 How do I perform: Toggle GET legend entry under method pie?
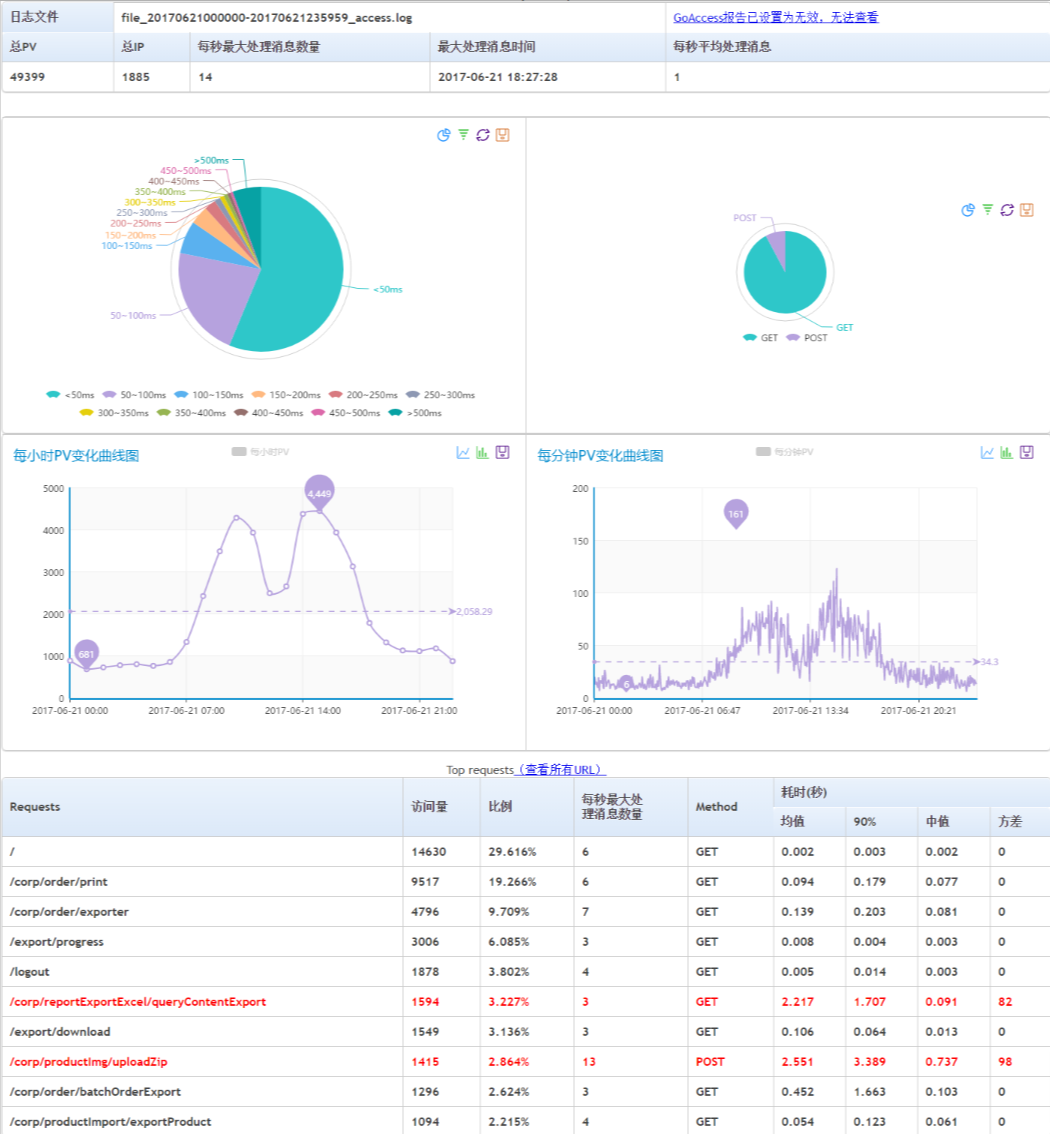pyautogui.click(x=761, y=338)
